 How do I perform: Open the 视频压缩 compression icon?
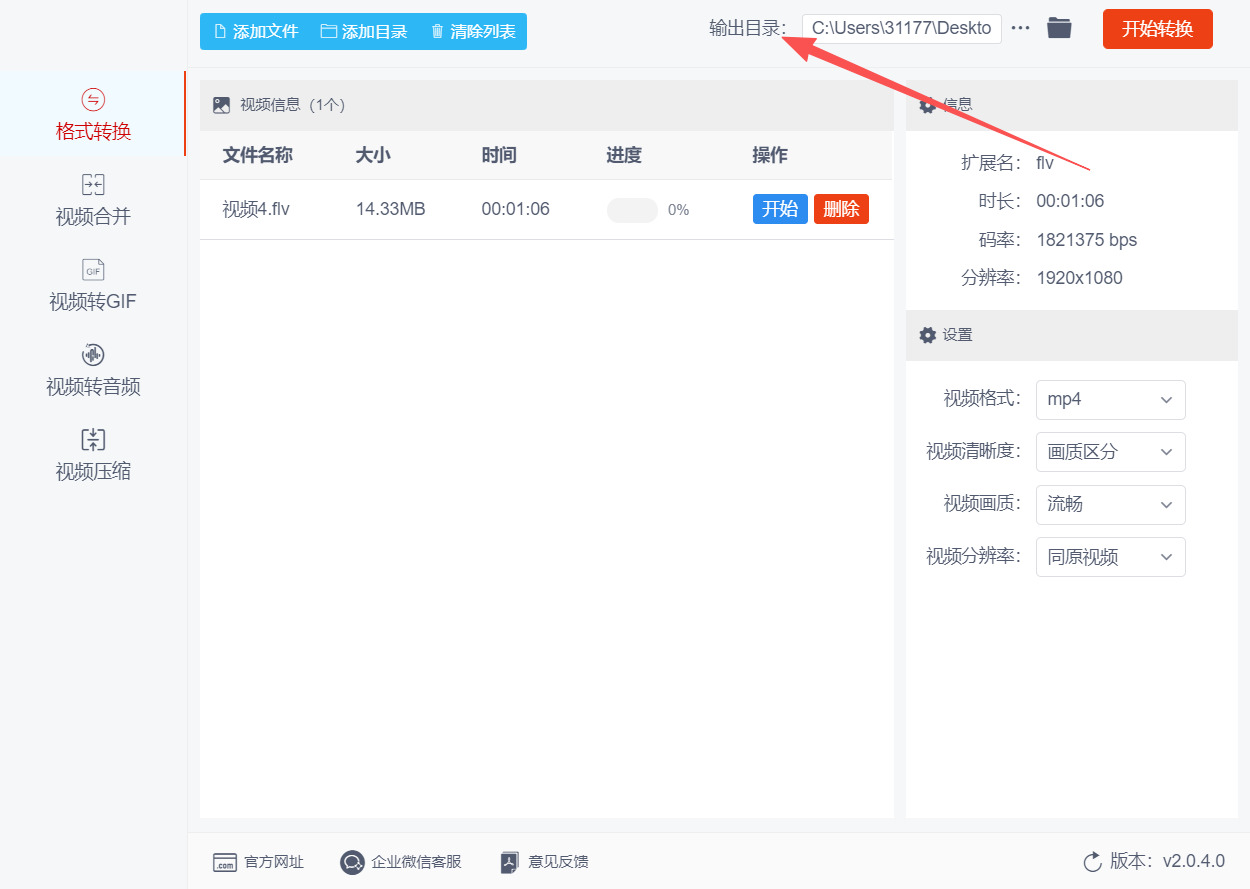click(x=93, y=440)
